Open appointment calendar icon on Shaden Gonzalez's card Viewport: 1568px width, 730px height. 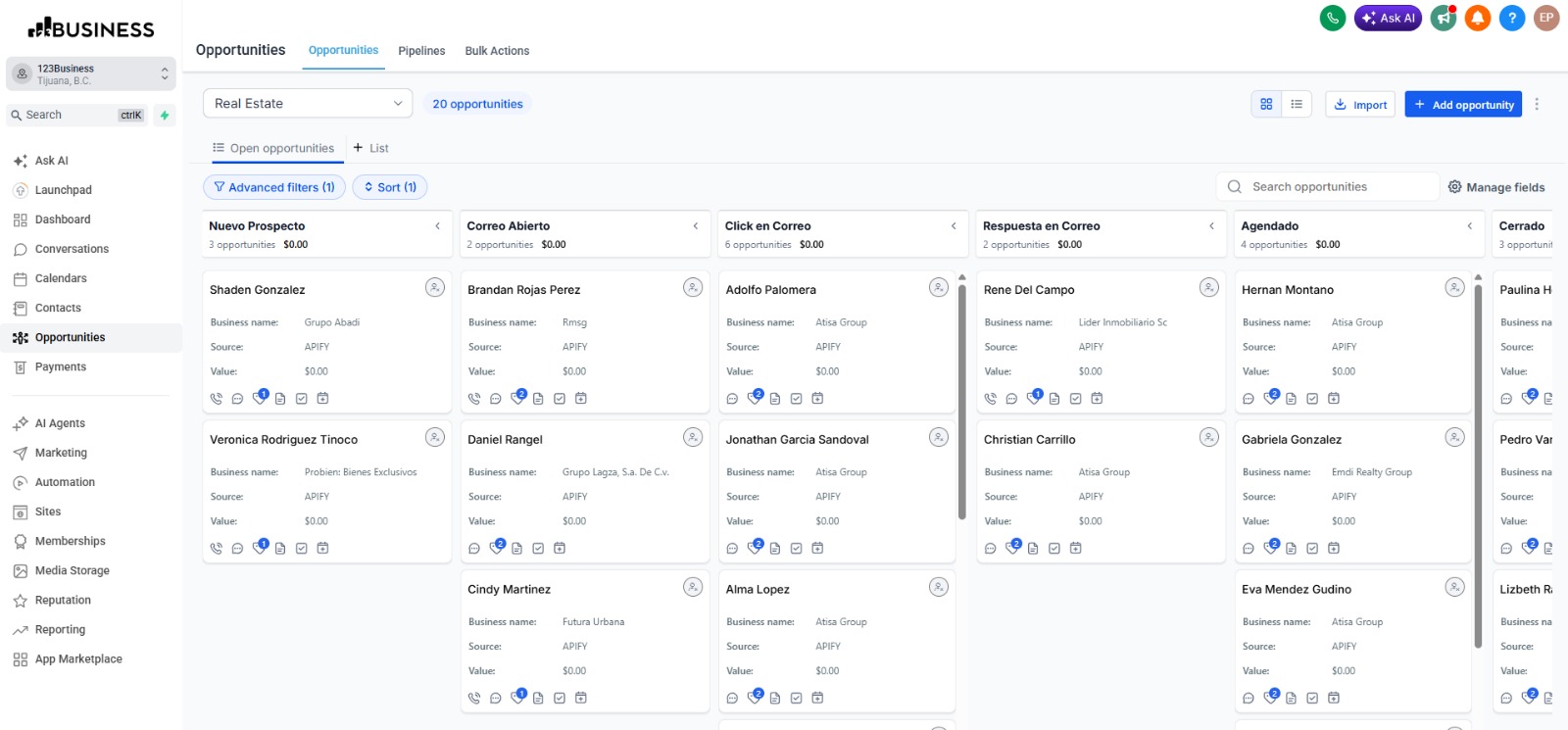(x=322, y=399)
